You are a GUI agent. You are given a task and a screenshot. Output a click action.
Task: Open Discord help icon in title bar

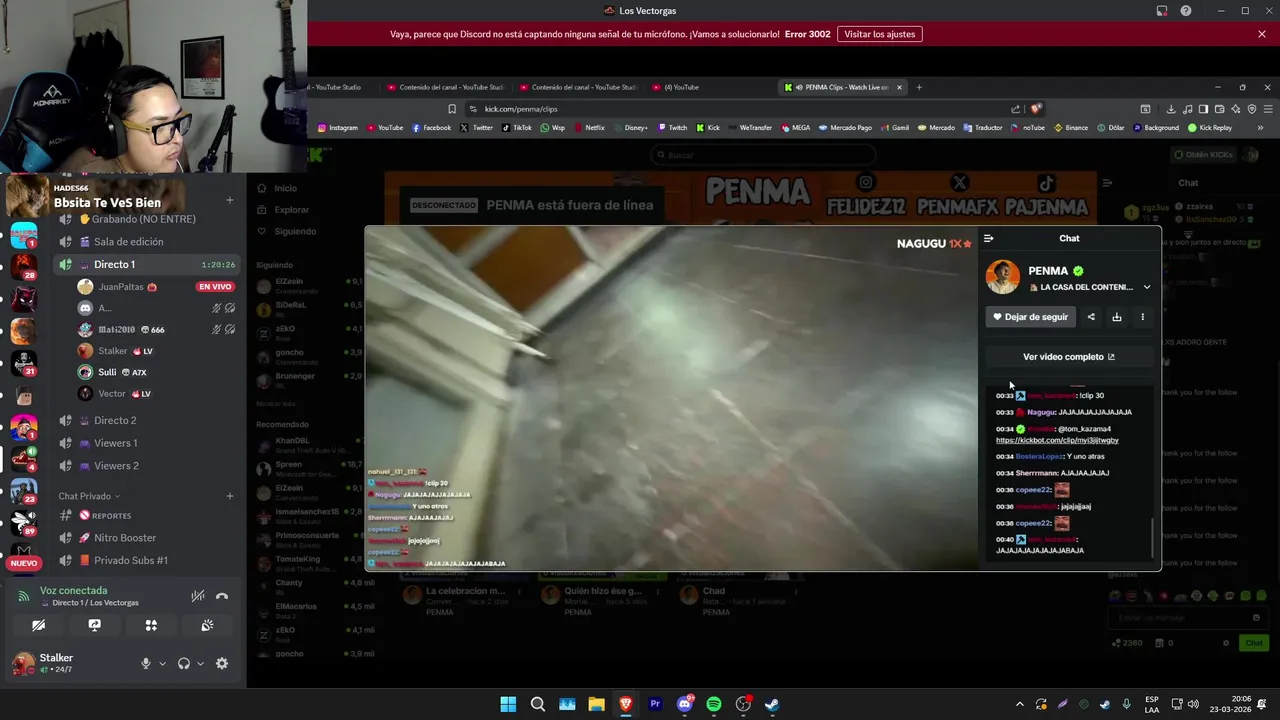[1186, 11]
